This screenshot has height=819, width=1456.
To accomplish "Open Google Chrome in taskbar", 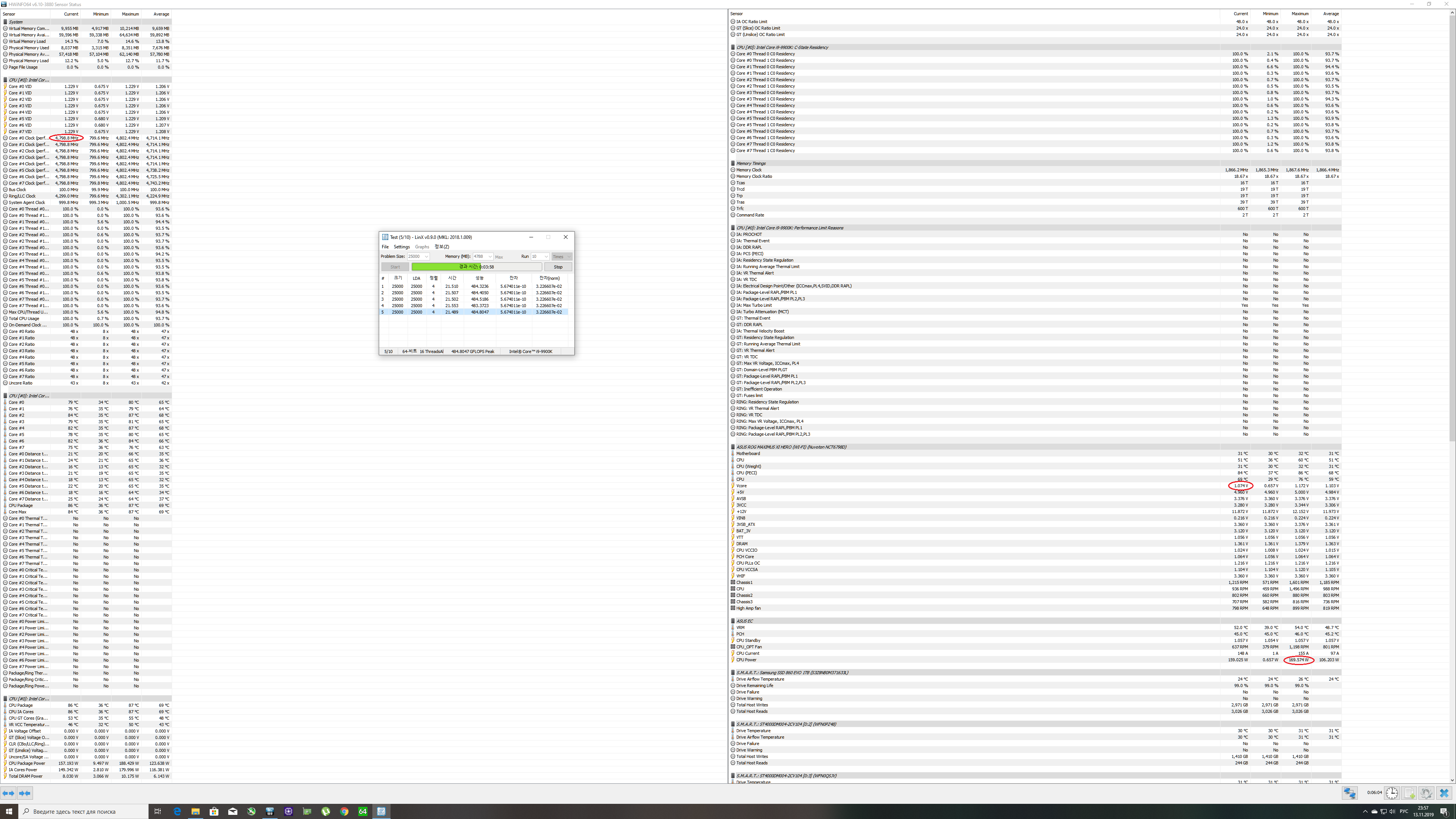I will coord(344,811).
